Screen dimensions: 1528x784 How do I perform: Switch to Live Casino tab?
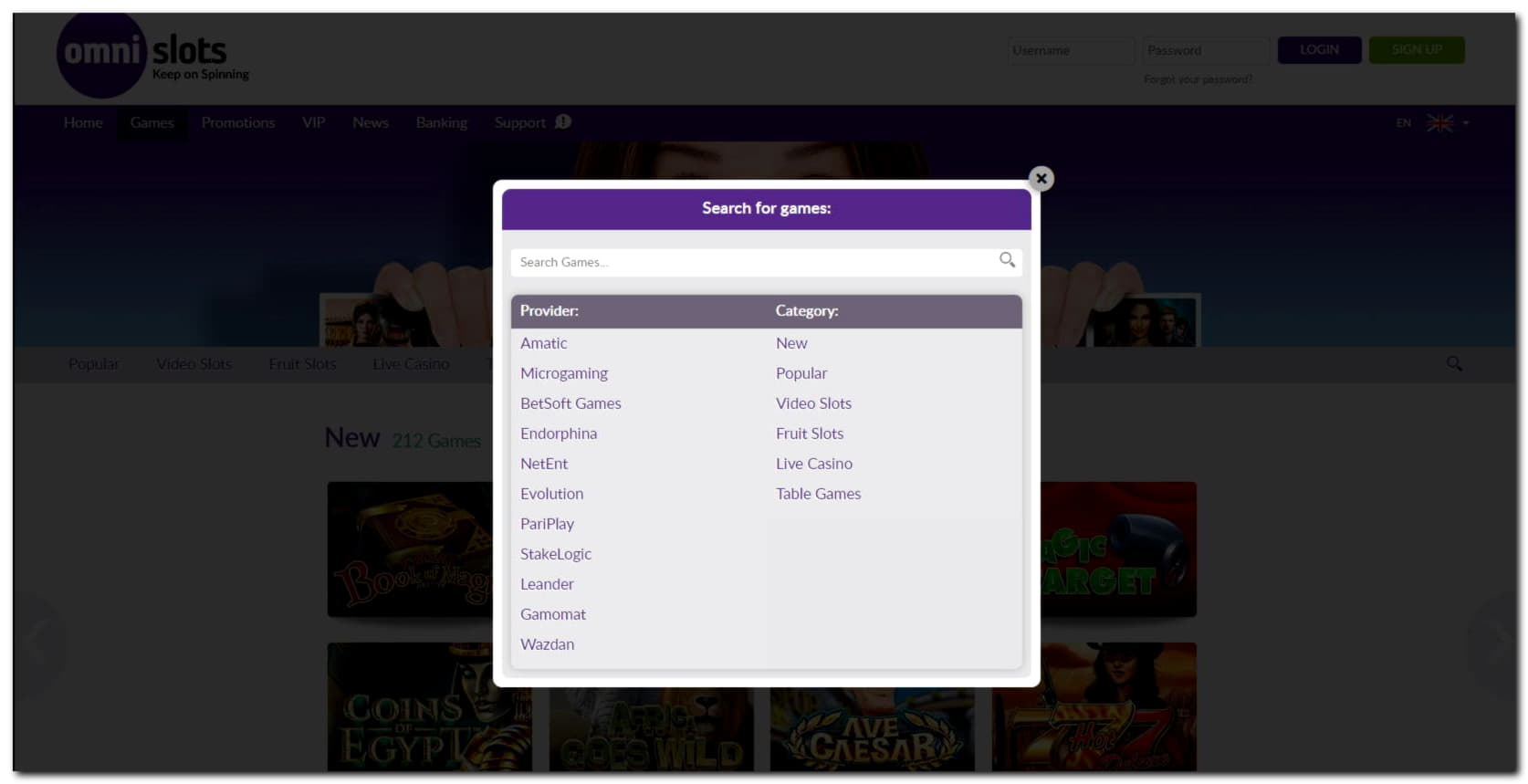[411, 364]
